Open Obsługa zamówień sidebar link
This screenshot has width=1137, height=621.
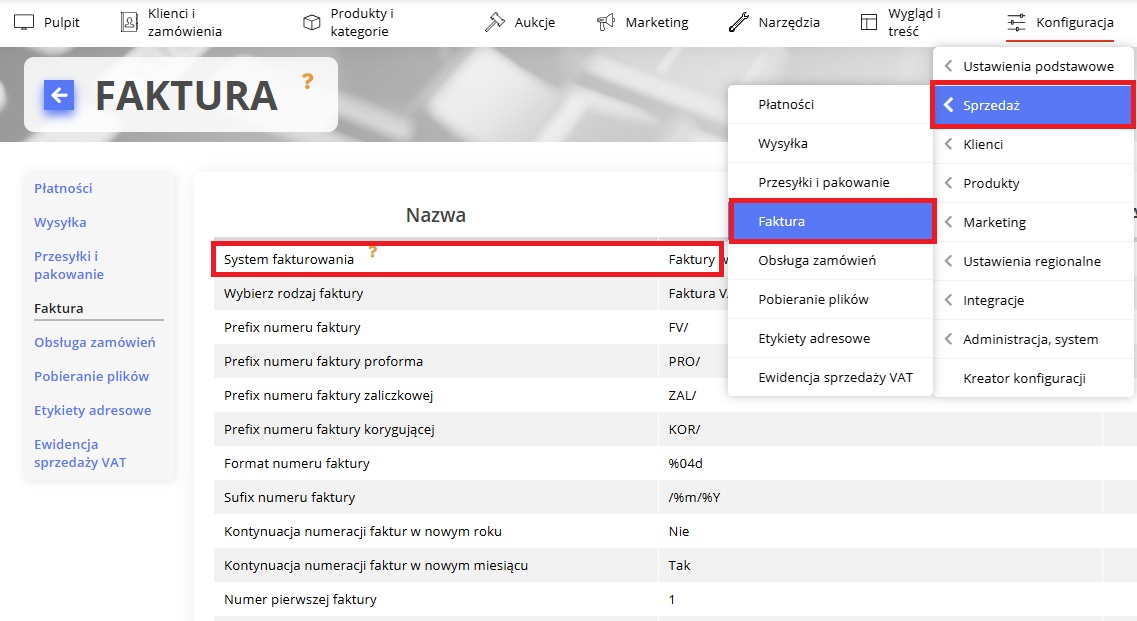click(95, 342)
